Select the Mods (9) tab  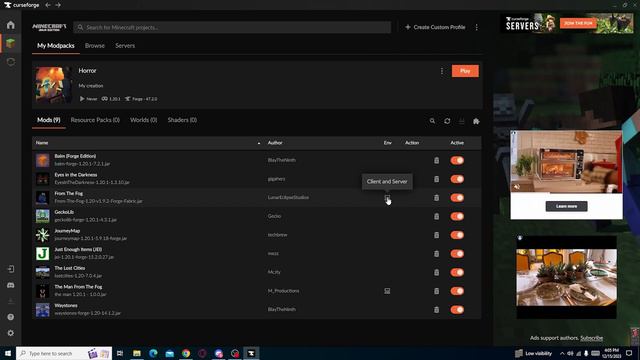click(49, 120)
